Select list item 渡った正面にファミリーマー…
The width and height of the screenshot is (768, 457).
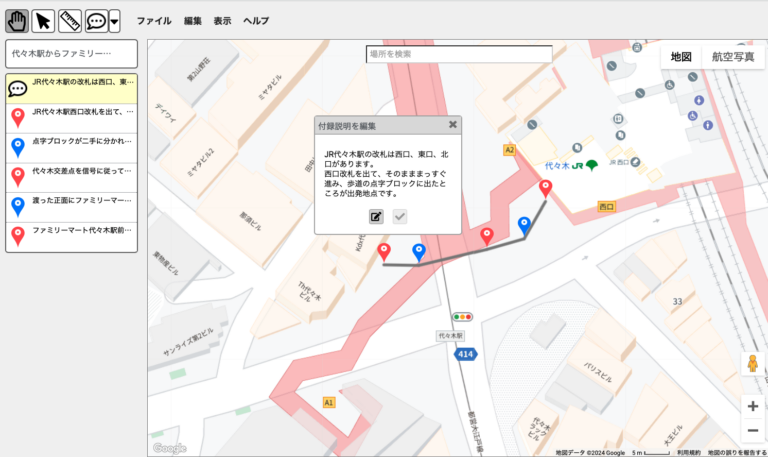pos(72,207)
